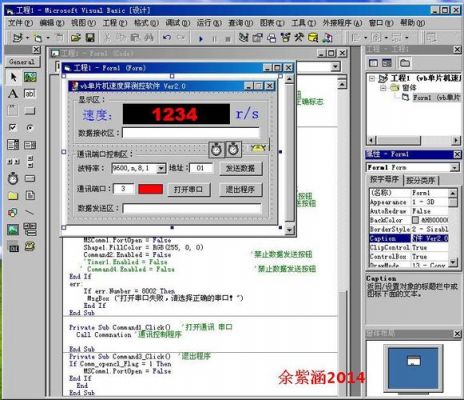Image resolution: width=464 pixels, height=400 pixels.
Task: Start the program with the Run arrow
Action: pos(201,39)
